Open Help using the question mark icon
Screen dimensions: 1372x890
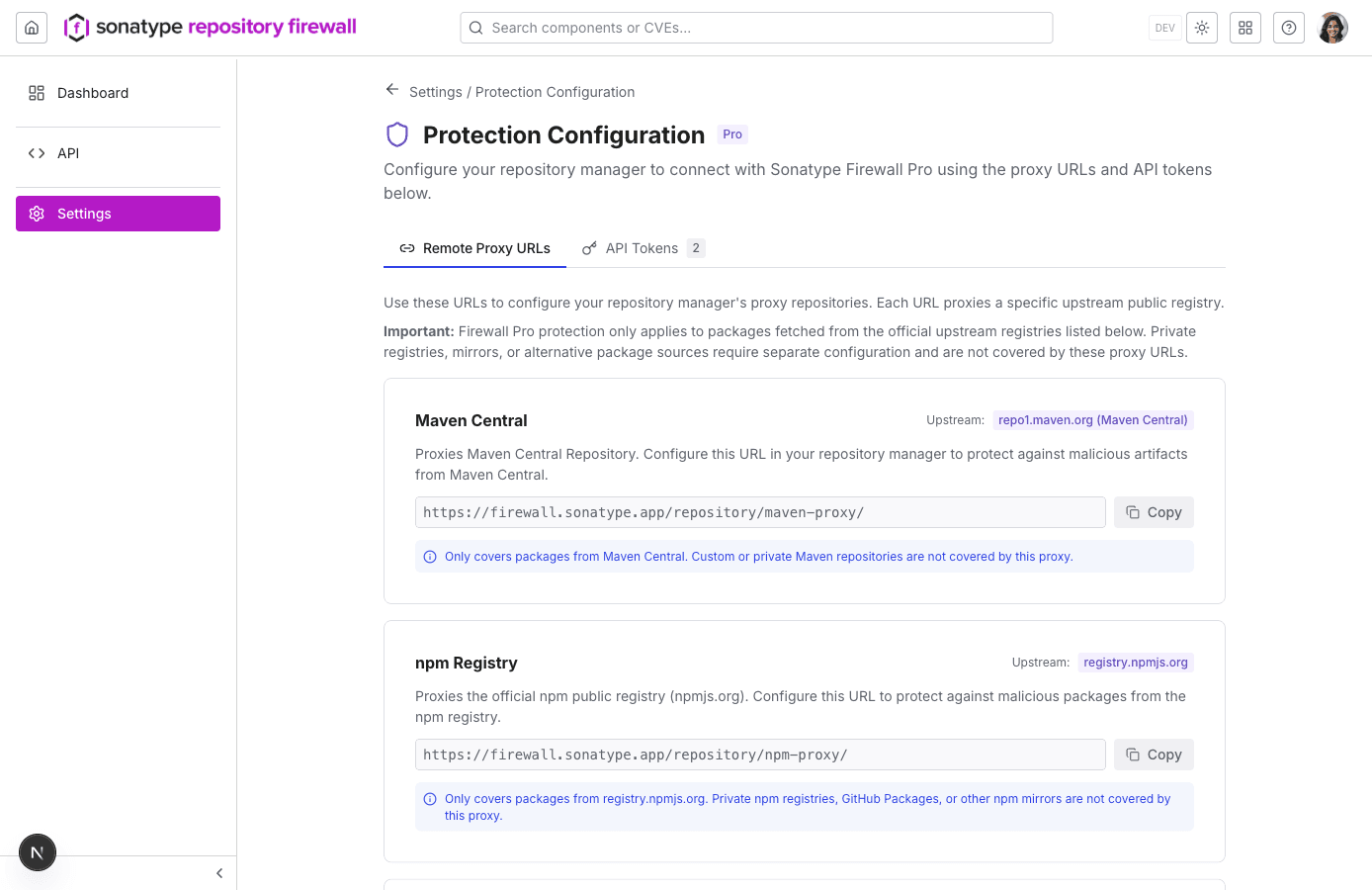(x=1289, y=28)
